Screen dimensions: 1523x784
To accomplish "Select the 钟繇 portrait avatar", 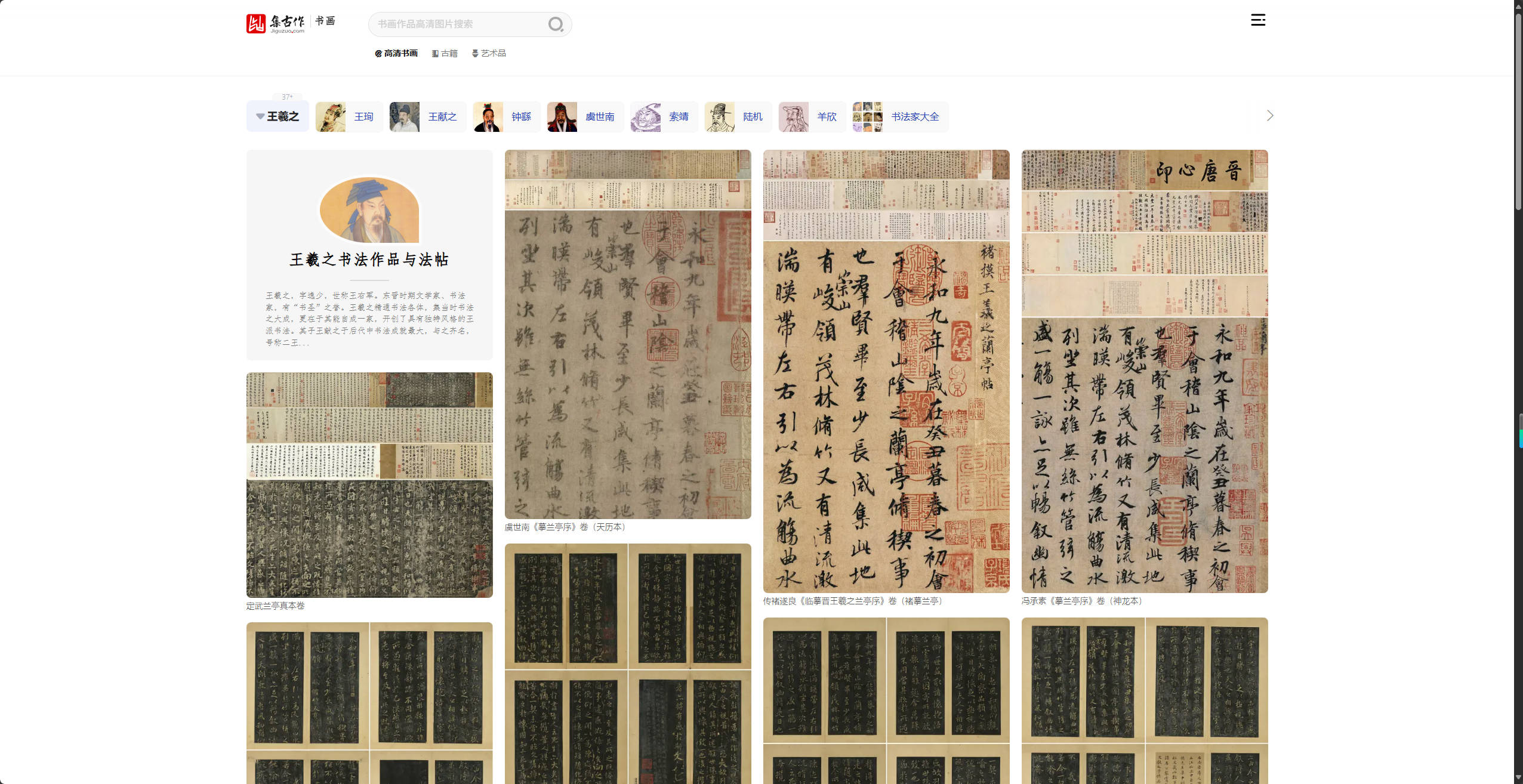I will click(x=488, y=117).
